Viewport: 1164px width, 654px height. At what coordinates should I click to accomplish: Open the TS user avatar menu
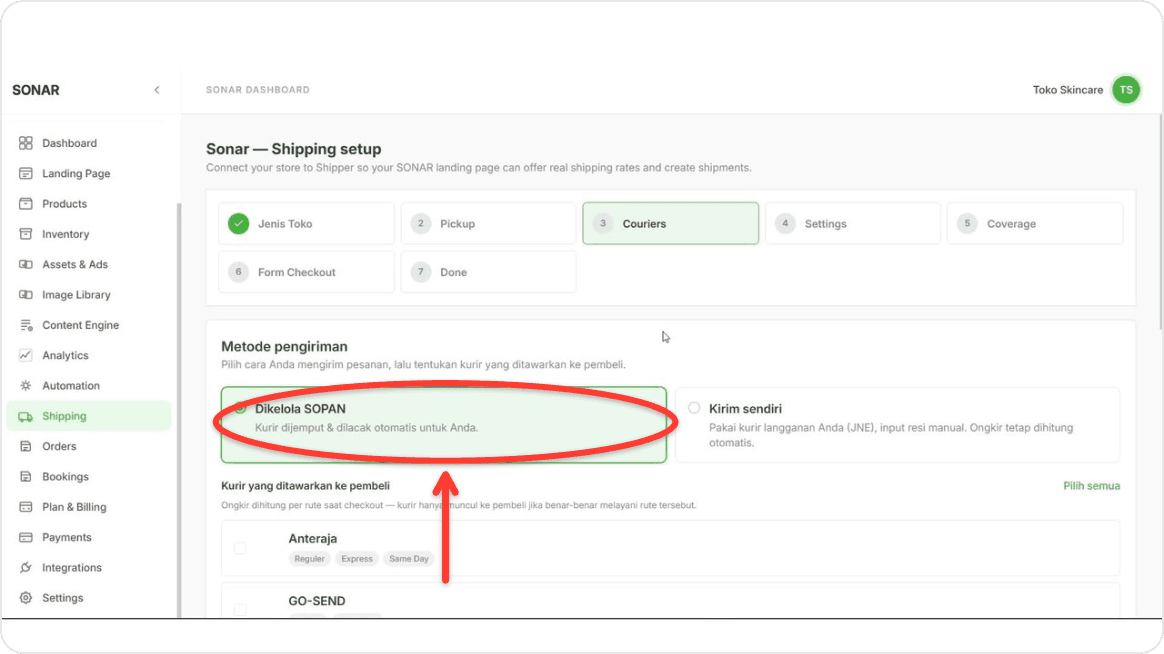[1125, 90]
